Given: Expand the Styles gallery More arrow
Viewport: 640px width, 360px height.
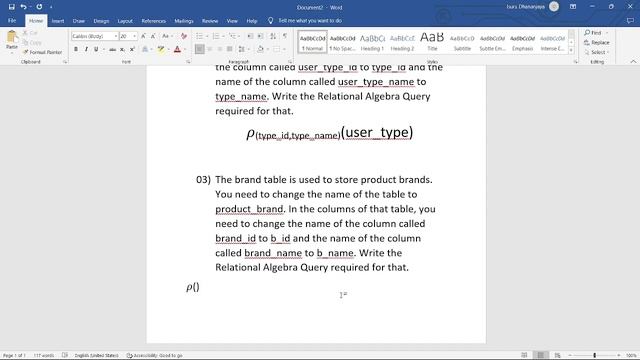Looking at the screenshot, I should tap(571, 51).
